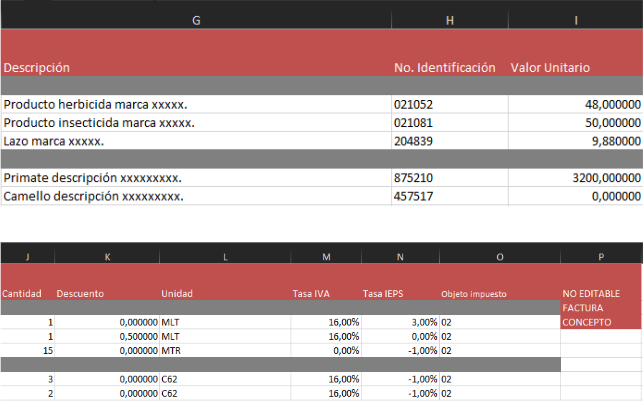Select the quantity cell with value 15

27,351
